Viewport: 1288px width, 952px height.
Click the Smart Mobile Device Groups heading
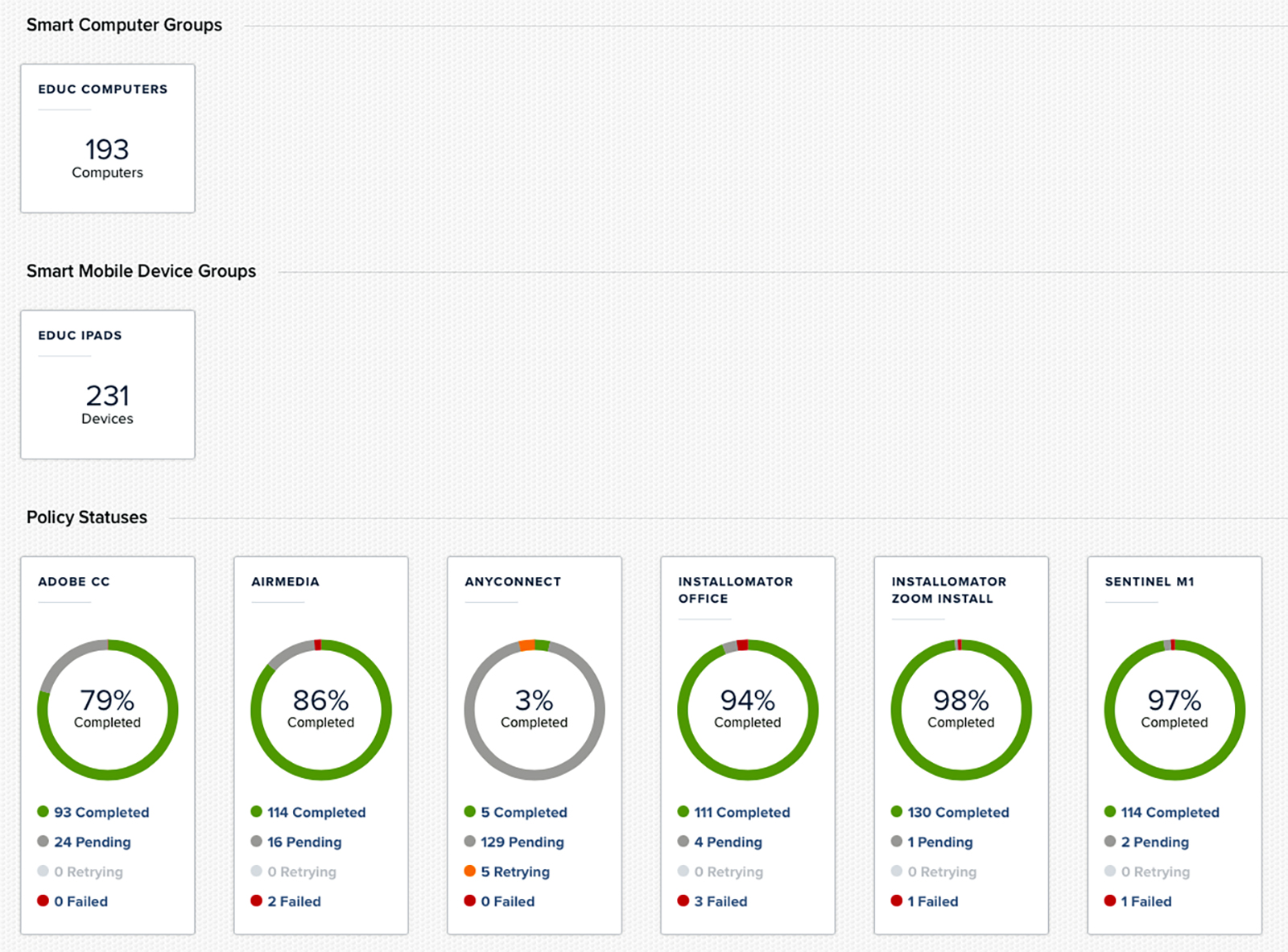coord(141,271)
